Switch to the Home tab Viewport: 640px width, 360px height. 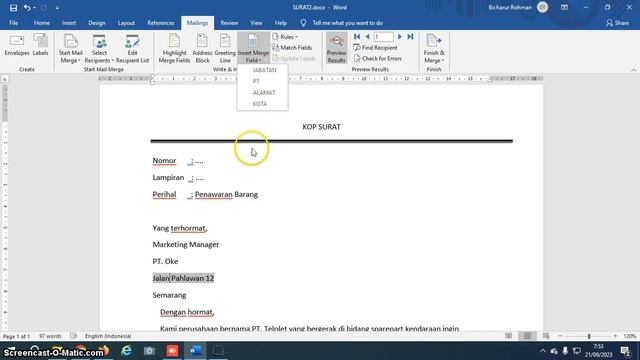(x=42, y=23)
